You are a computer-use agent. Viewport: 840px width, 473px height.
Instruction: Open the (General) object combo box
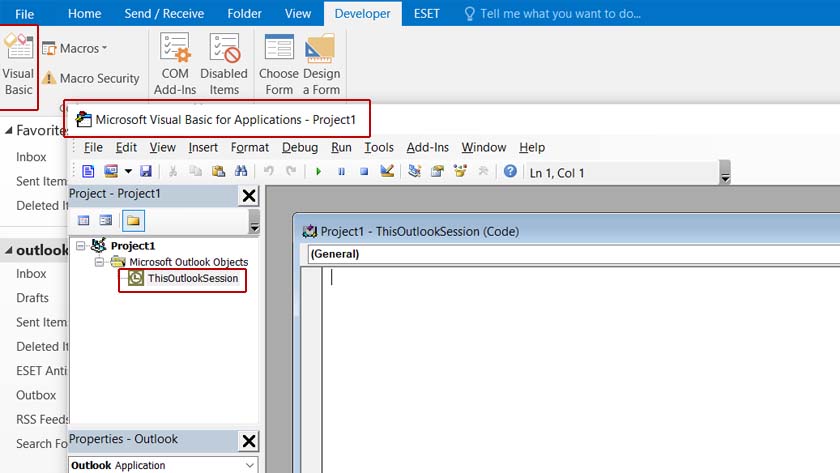pyautogui.click(x=574, y=254)
